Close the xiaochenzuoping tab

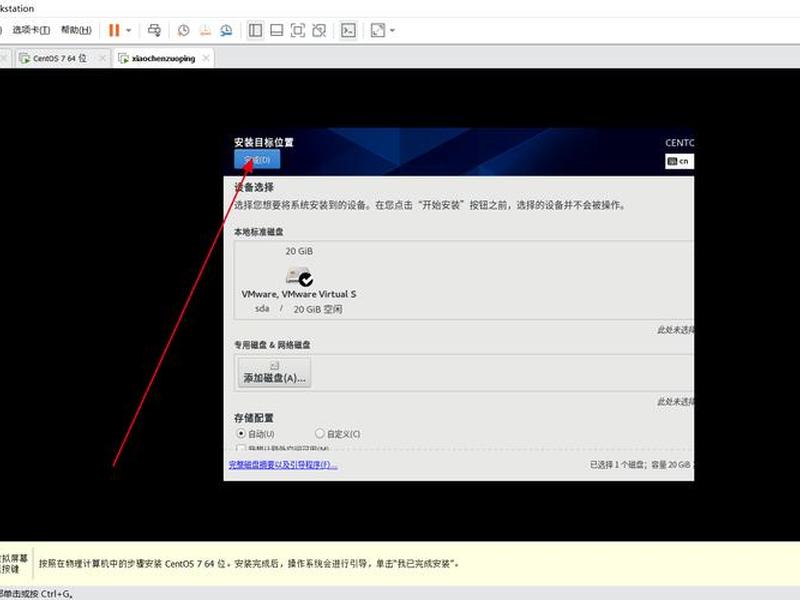click(206, 58)
